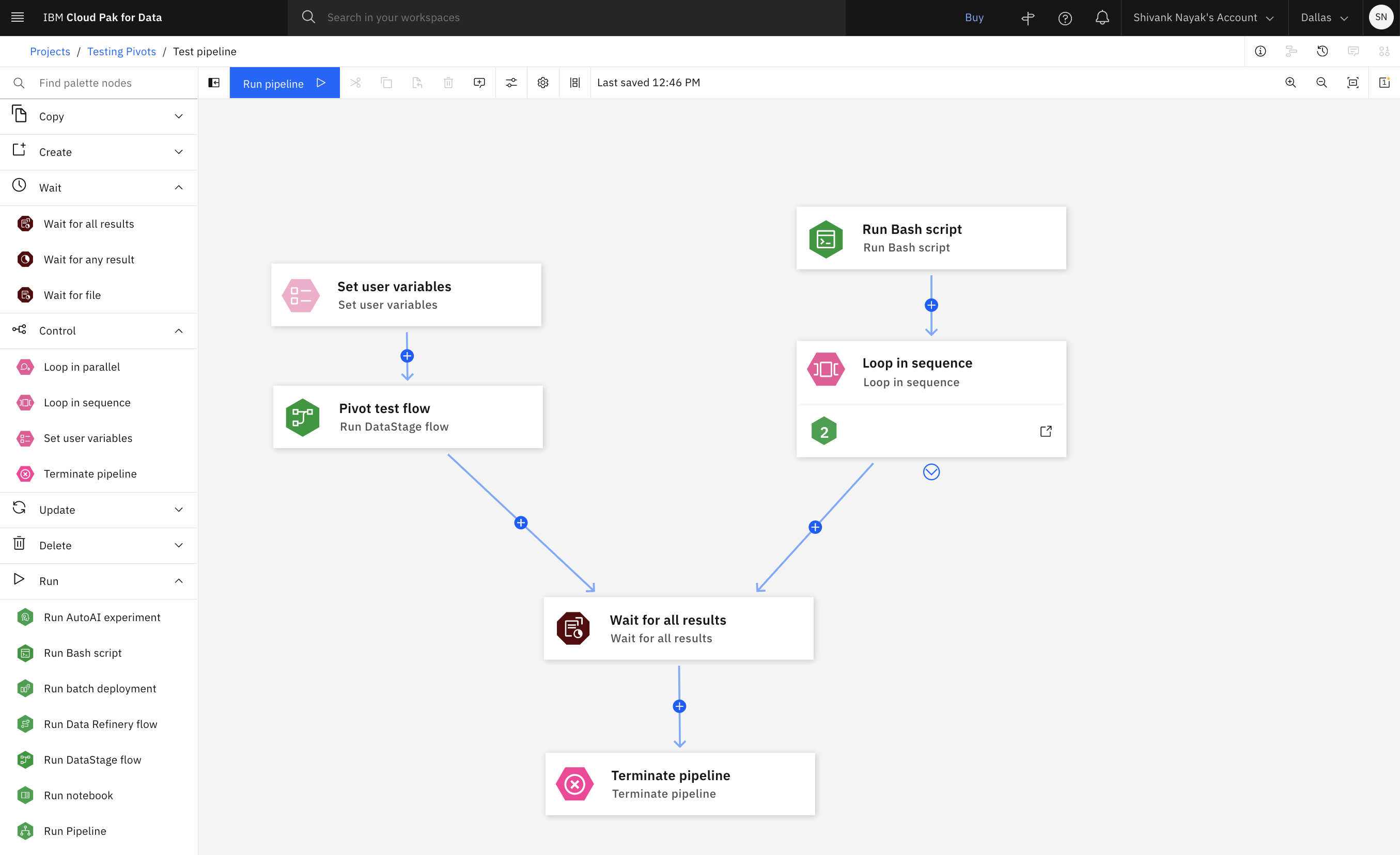
Task: Fit the pipeline to screen
Action: tap(1353, 83)
